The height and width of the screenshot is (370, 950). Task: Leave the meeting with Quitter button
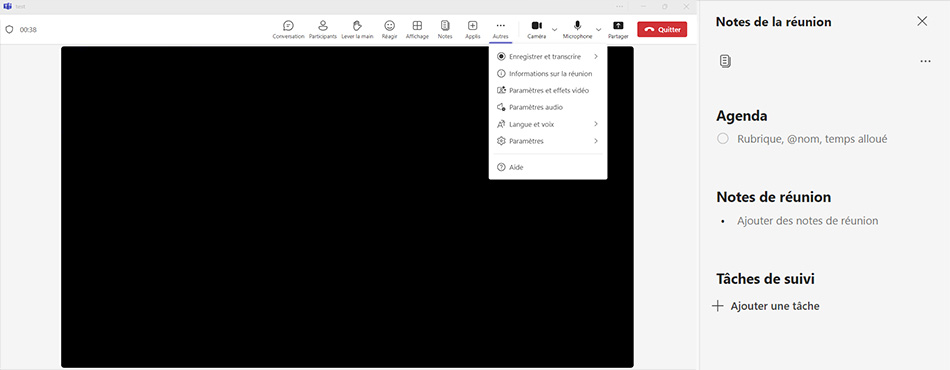(x=662, y=29)
